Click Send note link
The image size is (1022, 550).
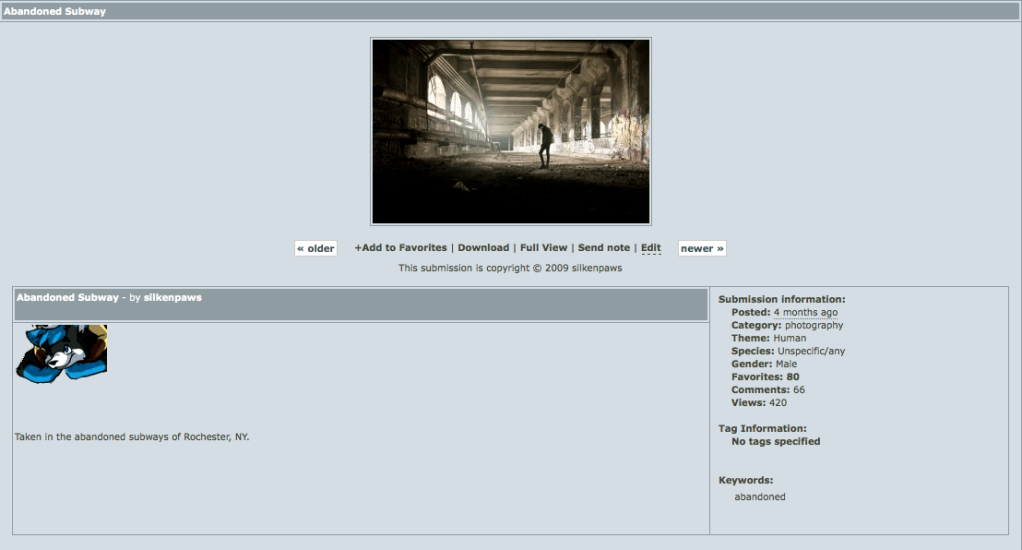point(604,248)
